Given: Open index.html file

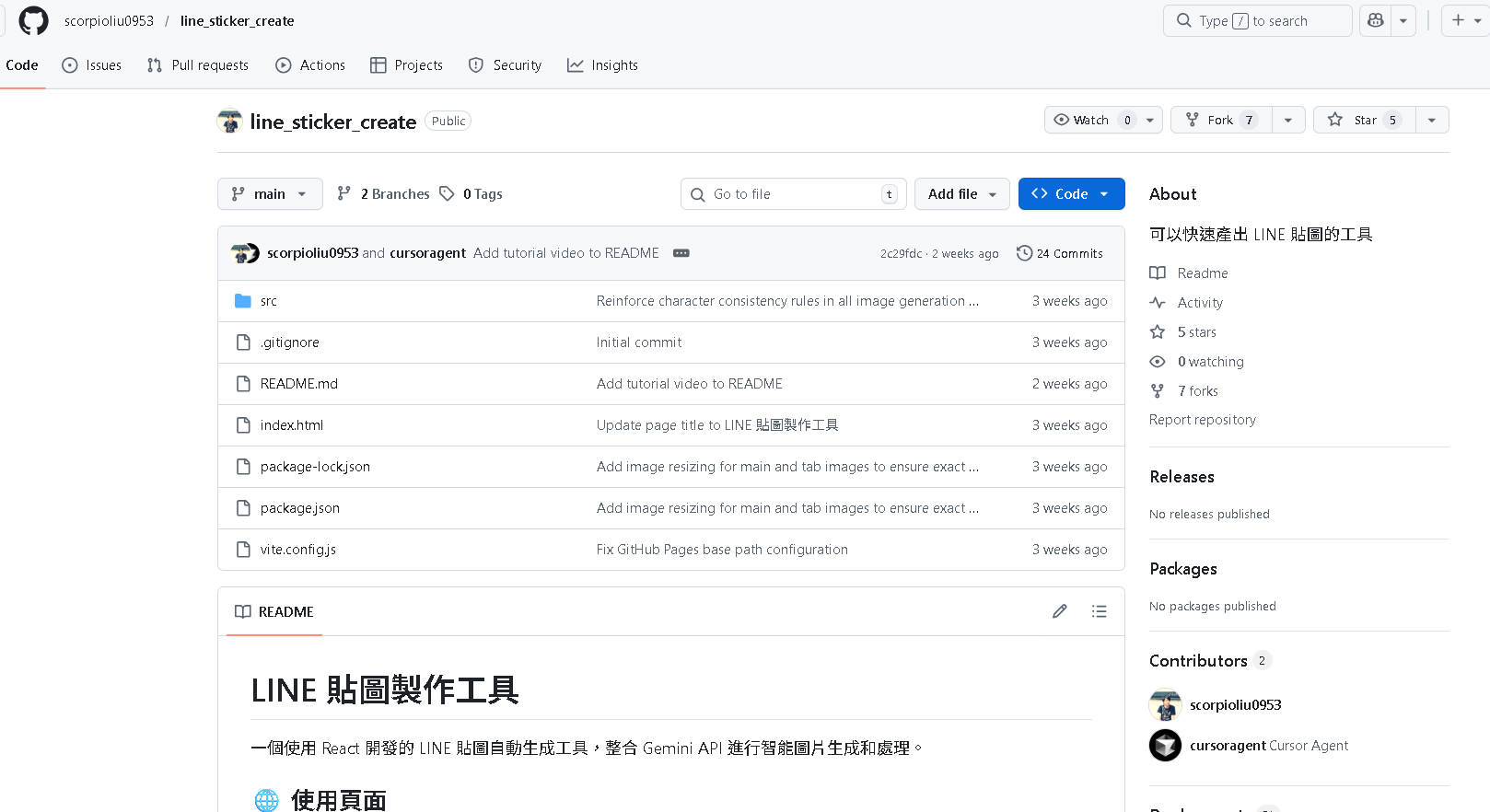Looking at the screenshot, I should pos(292,425).
